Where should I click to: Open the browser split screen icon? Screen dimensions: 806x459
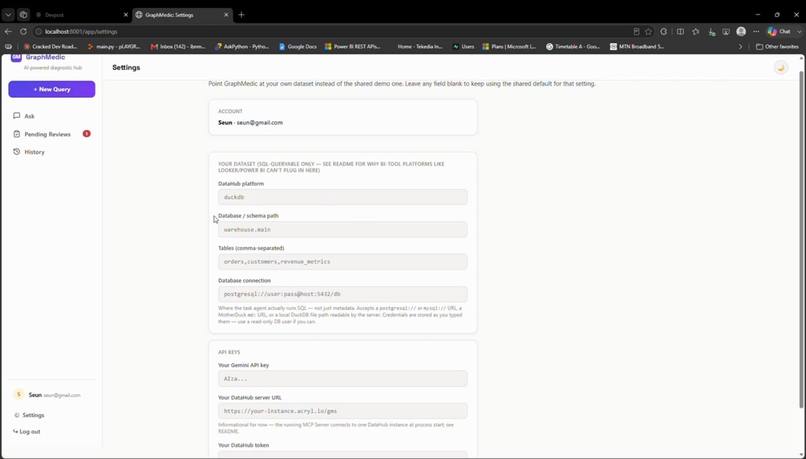coord(680,31)
